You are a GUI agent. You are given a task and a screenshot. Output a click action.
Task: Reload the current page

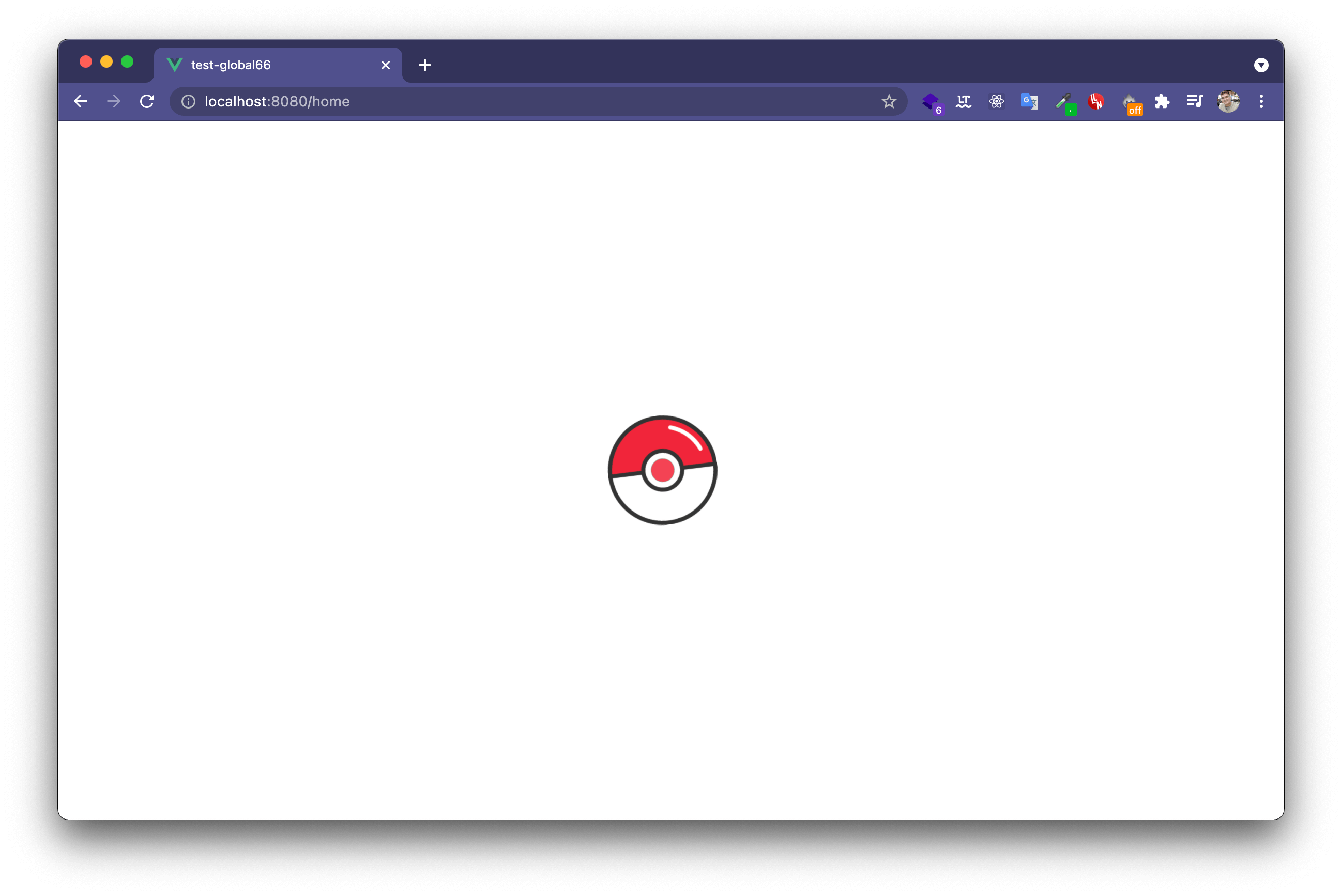coord(147,102)
